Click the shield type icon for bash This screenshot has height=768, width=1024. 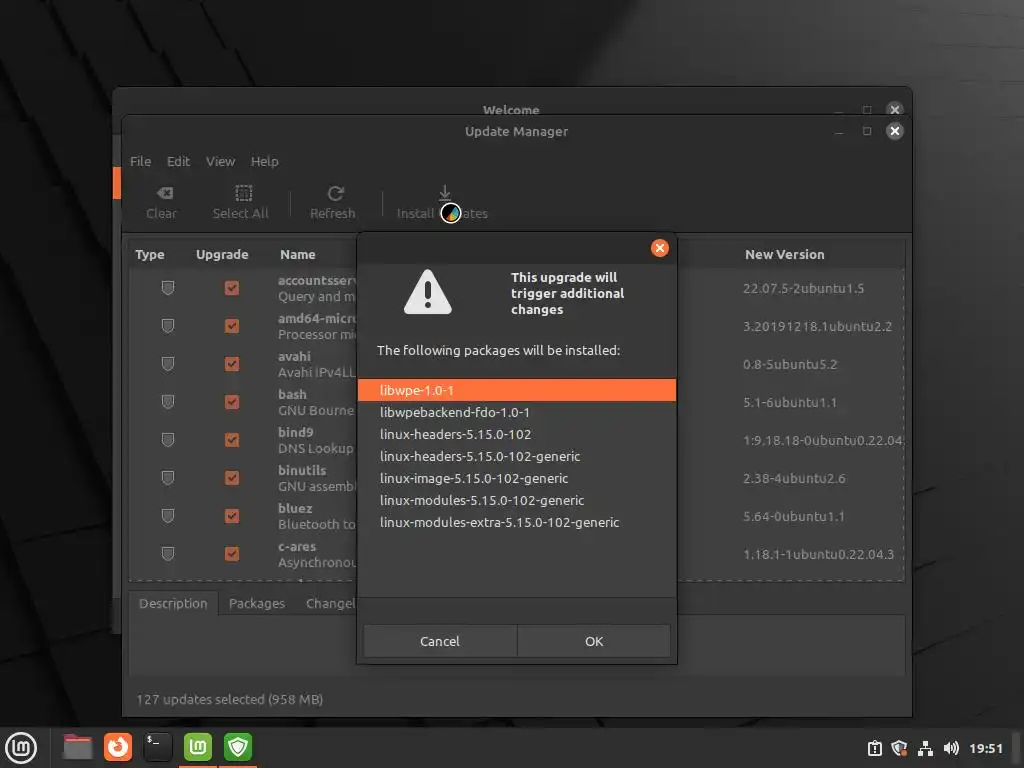(x=168, y=402)
